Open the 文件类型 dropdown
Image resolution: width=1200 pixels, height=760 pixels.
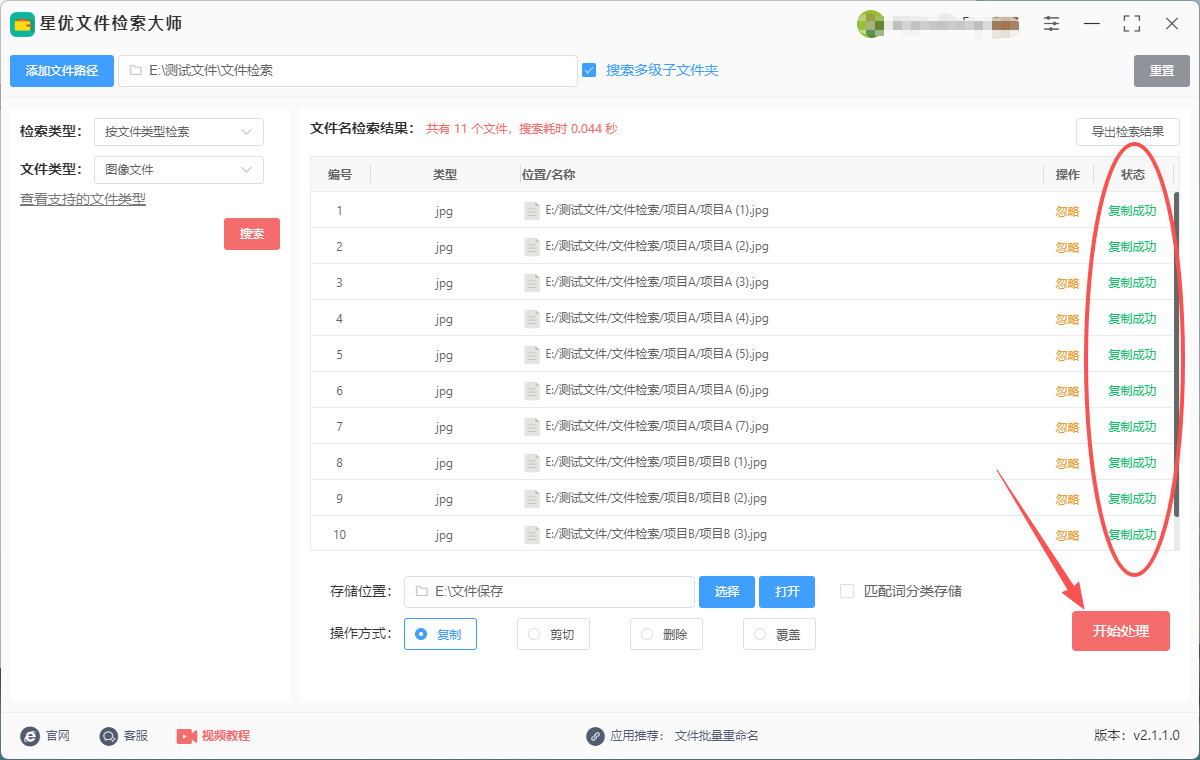tap(179, 170)
